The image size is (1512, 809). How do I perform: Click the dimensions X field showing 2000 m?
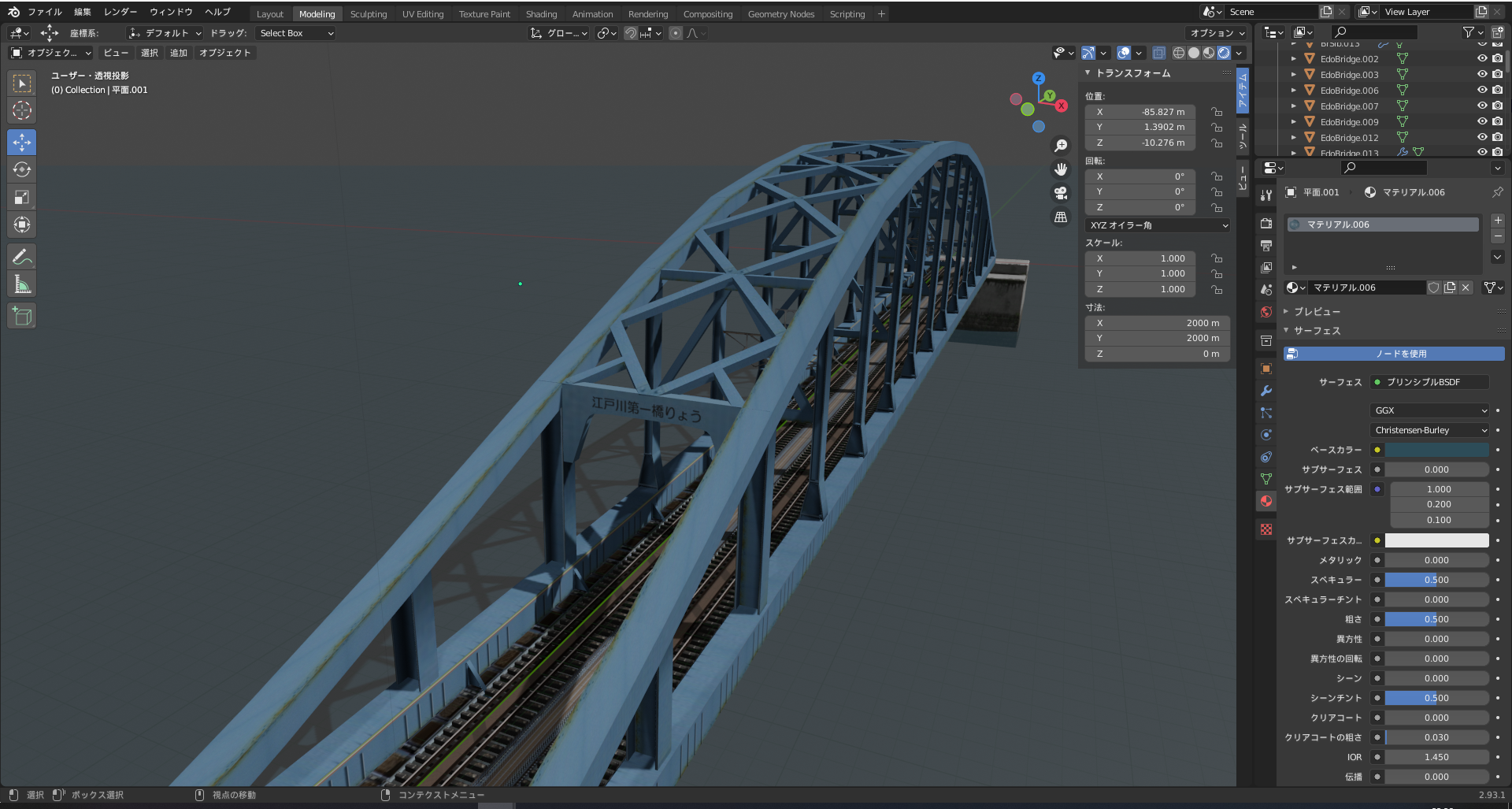click(1156, 323)
